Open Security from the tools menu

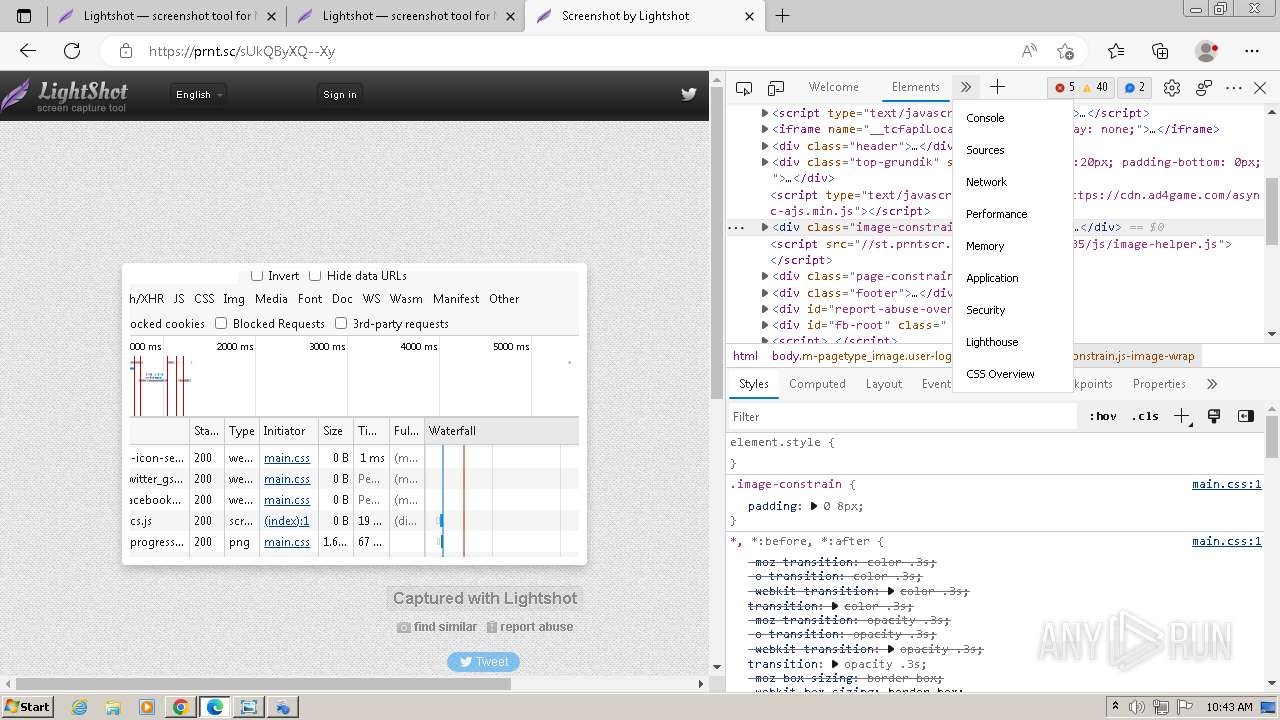[1012, 310]
